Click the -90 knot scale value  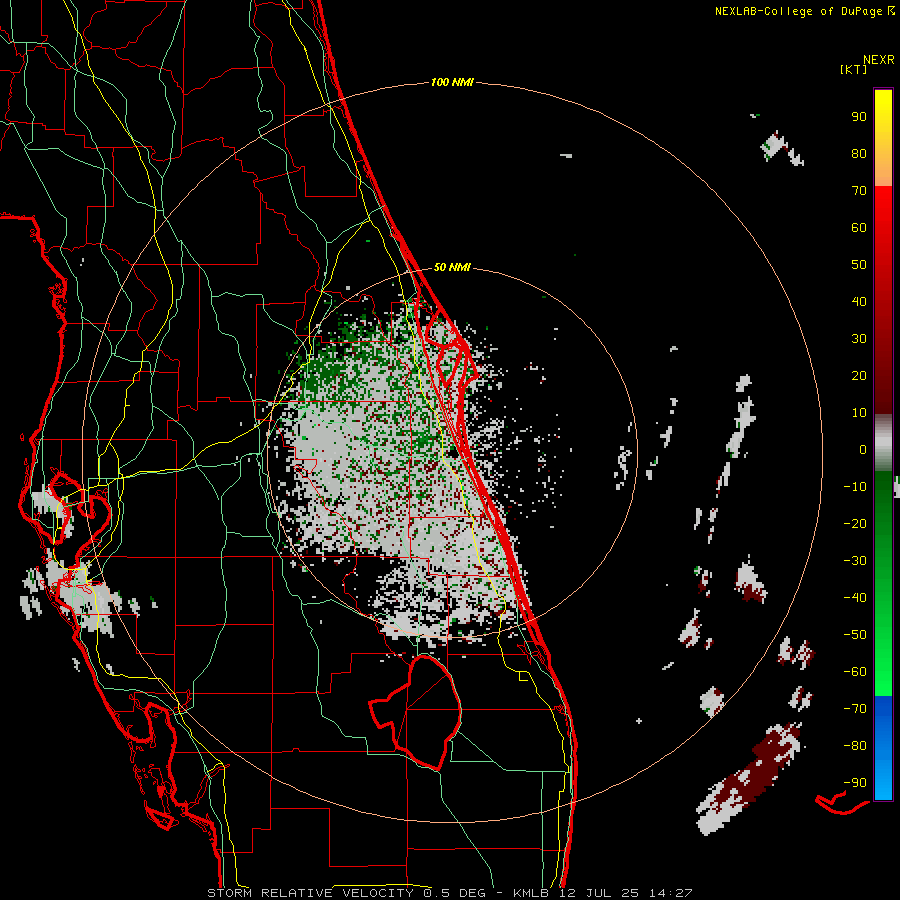(x=855, y=783)
